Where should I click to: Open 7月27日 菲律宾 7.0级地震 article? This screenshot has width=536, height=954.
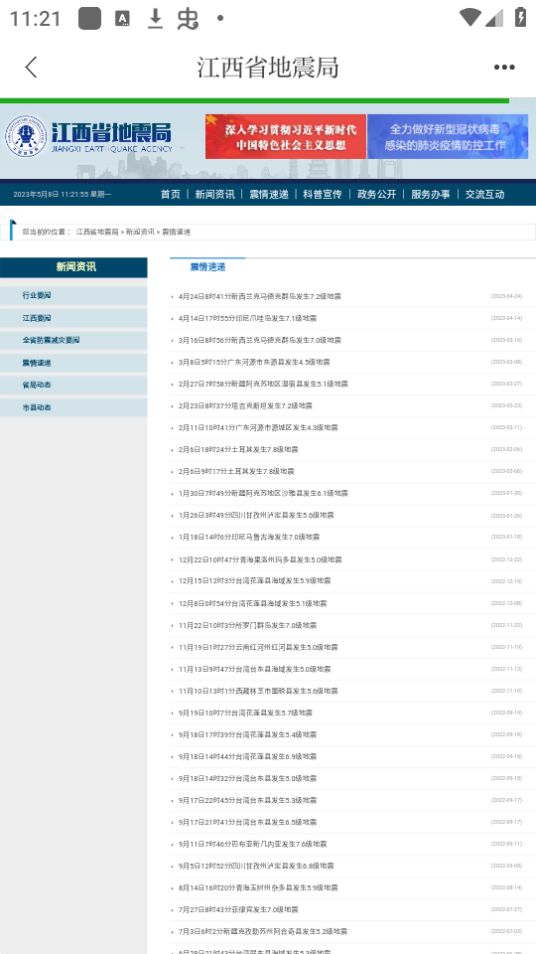click(x=238, y=910)
